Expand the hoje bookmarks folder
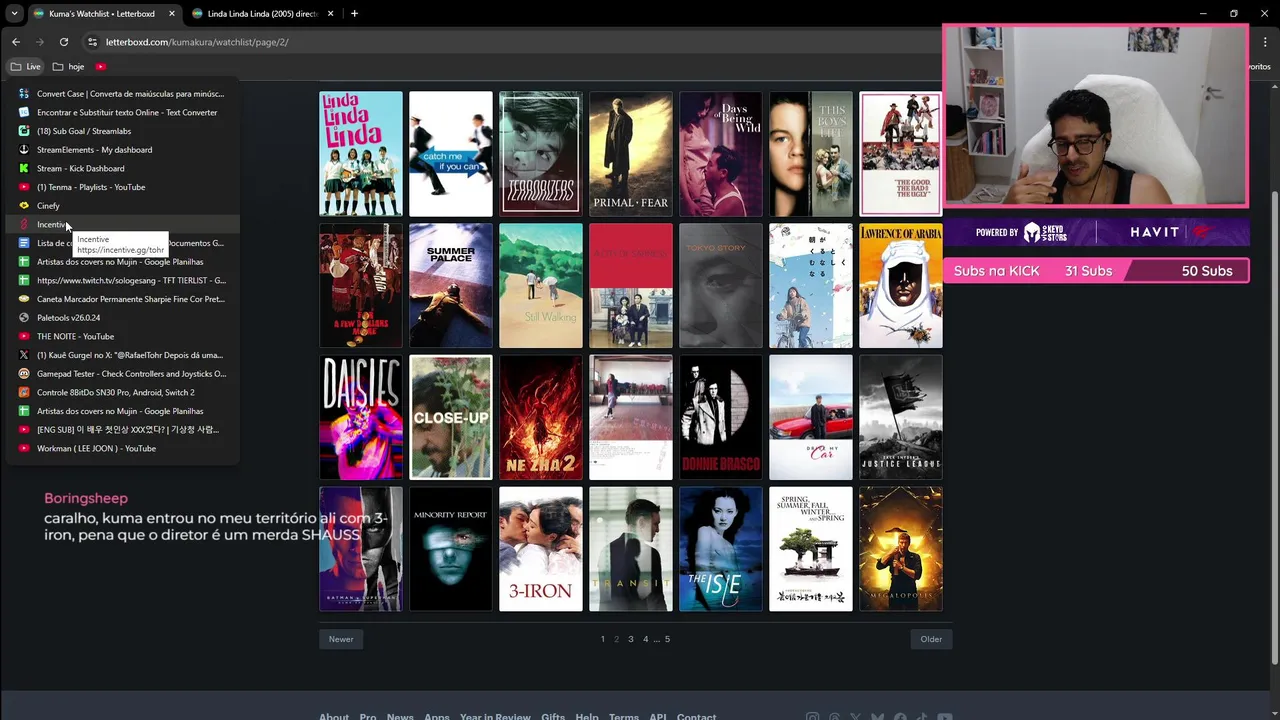The height and width of the screenshot is (720, 1280). point(69,67)
